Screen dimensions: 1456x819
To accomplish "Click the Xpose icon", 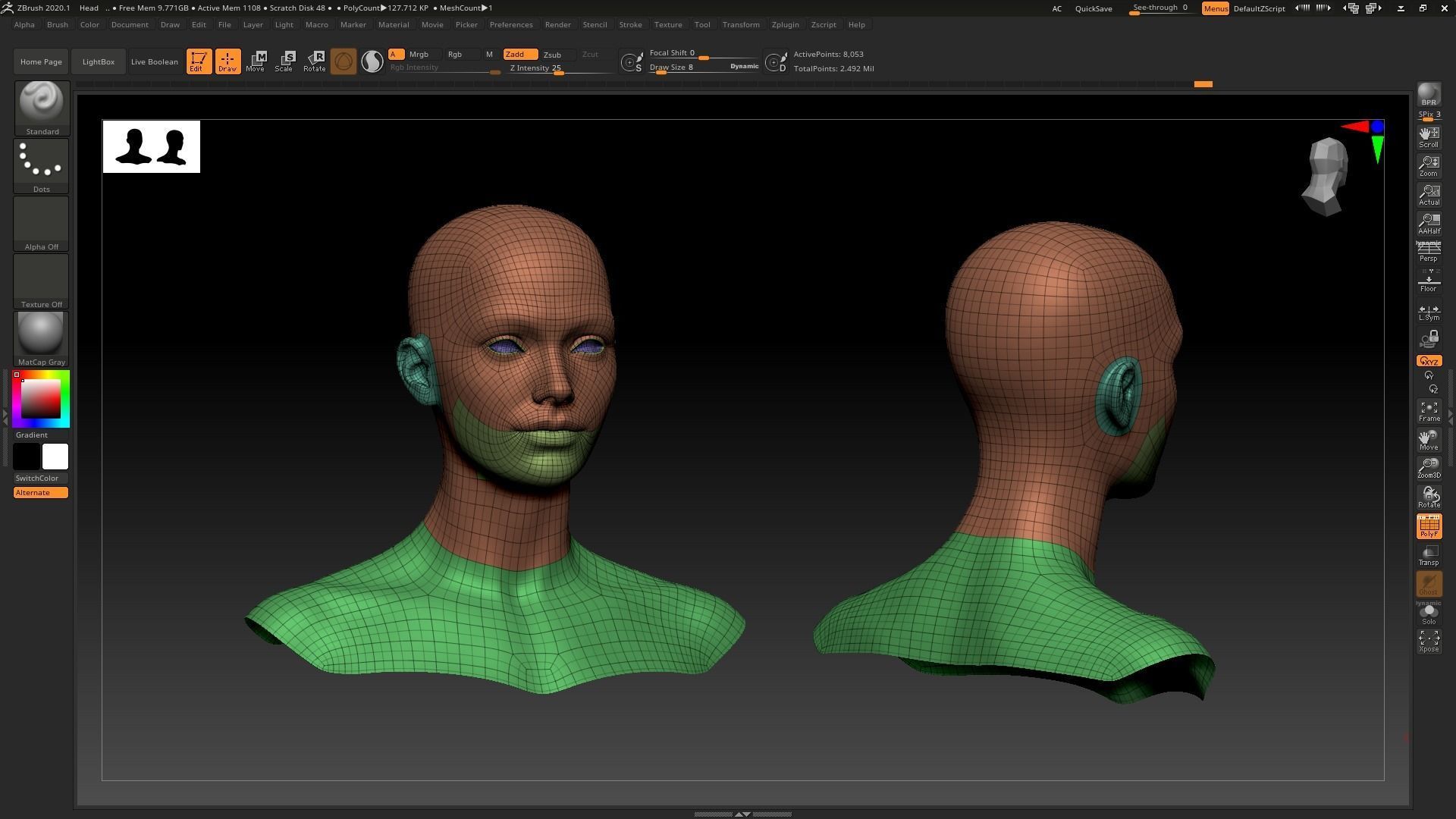I will pyautogui.click(x=1429, y=642).
